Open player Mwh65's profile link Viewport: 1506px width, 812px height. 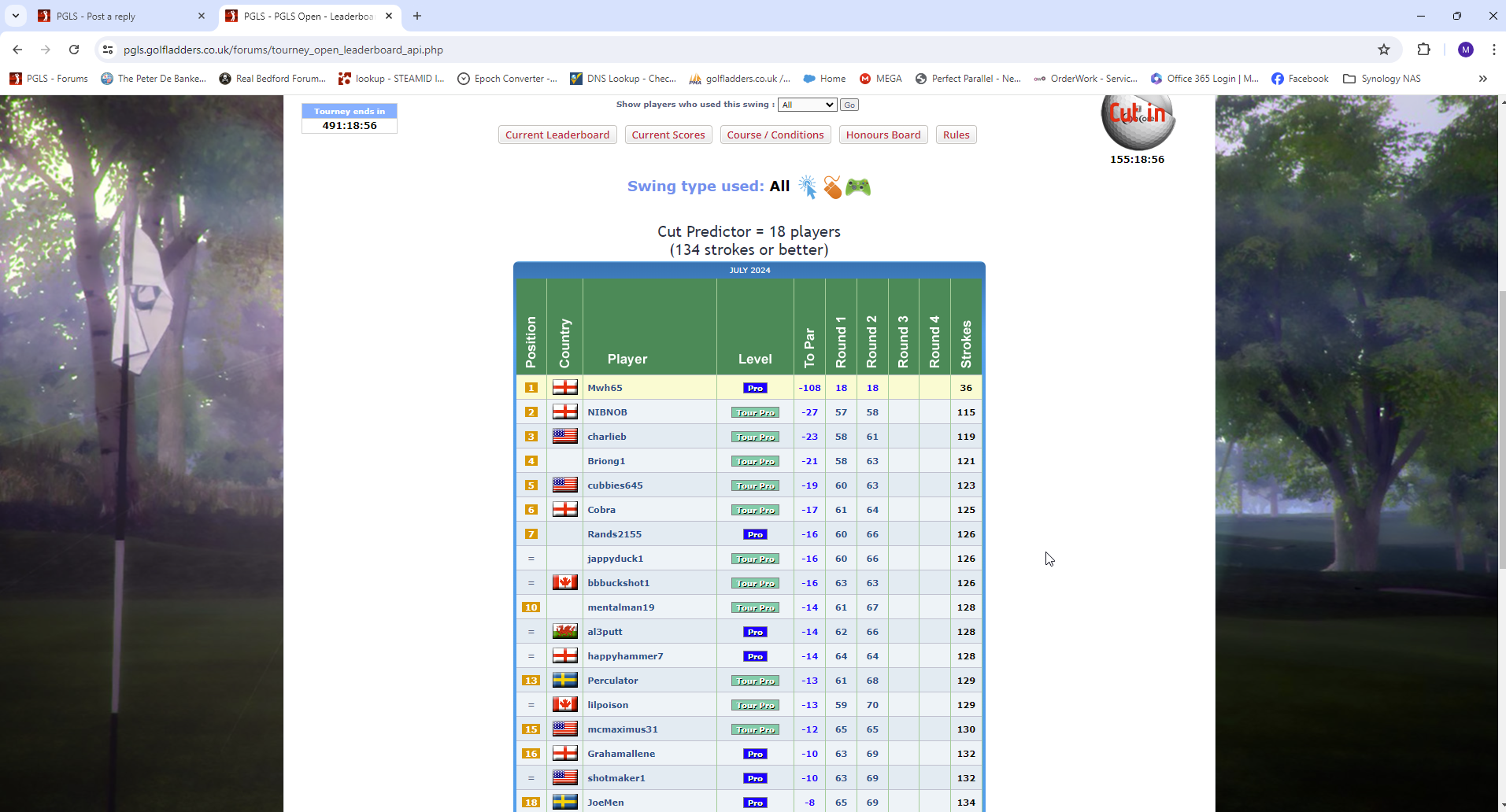[605, 388]
